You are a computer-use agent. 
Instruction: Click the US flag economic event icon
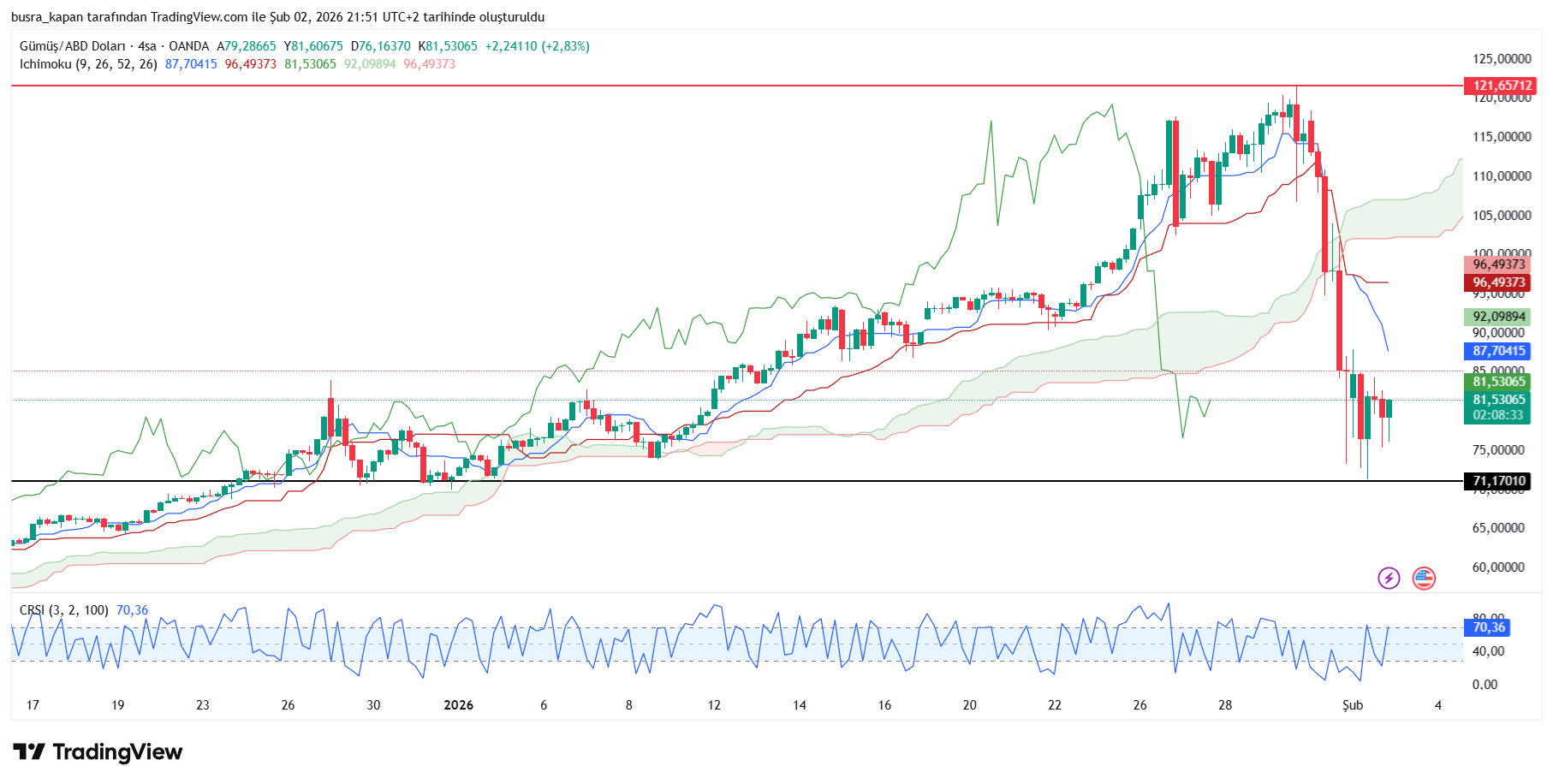[1423, 579]
